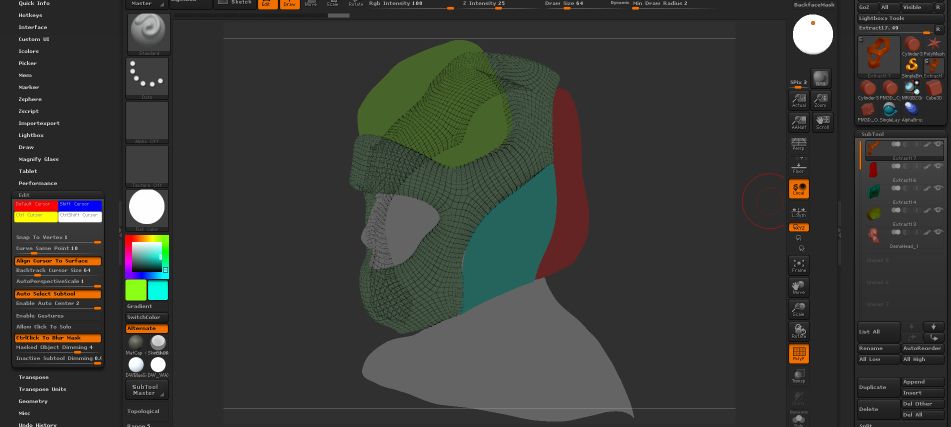Viewport: 951px width, 427px height.
Task: Select the Move view icon
Action: click(x=799, y=288)
